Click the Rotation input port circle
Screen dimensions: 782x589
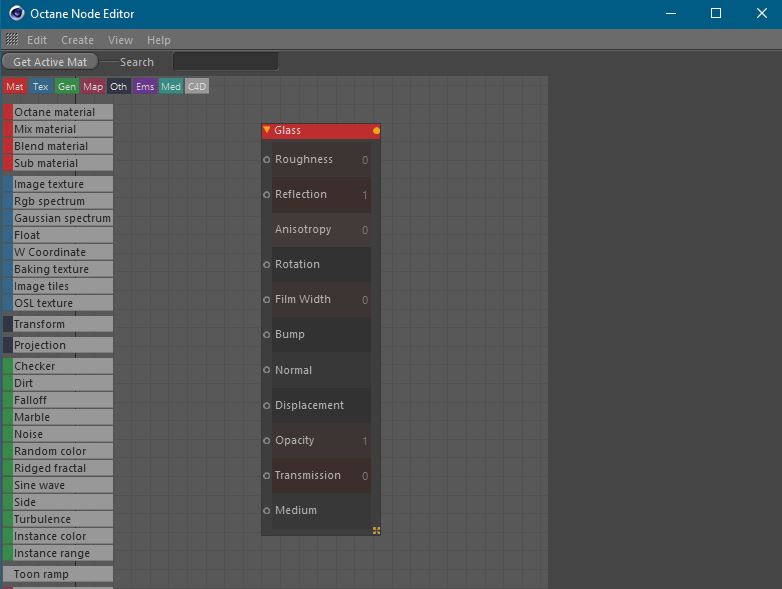coord(266,264)
